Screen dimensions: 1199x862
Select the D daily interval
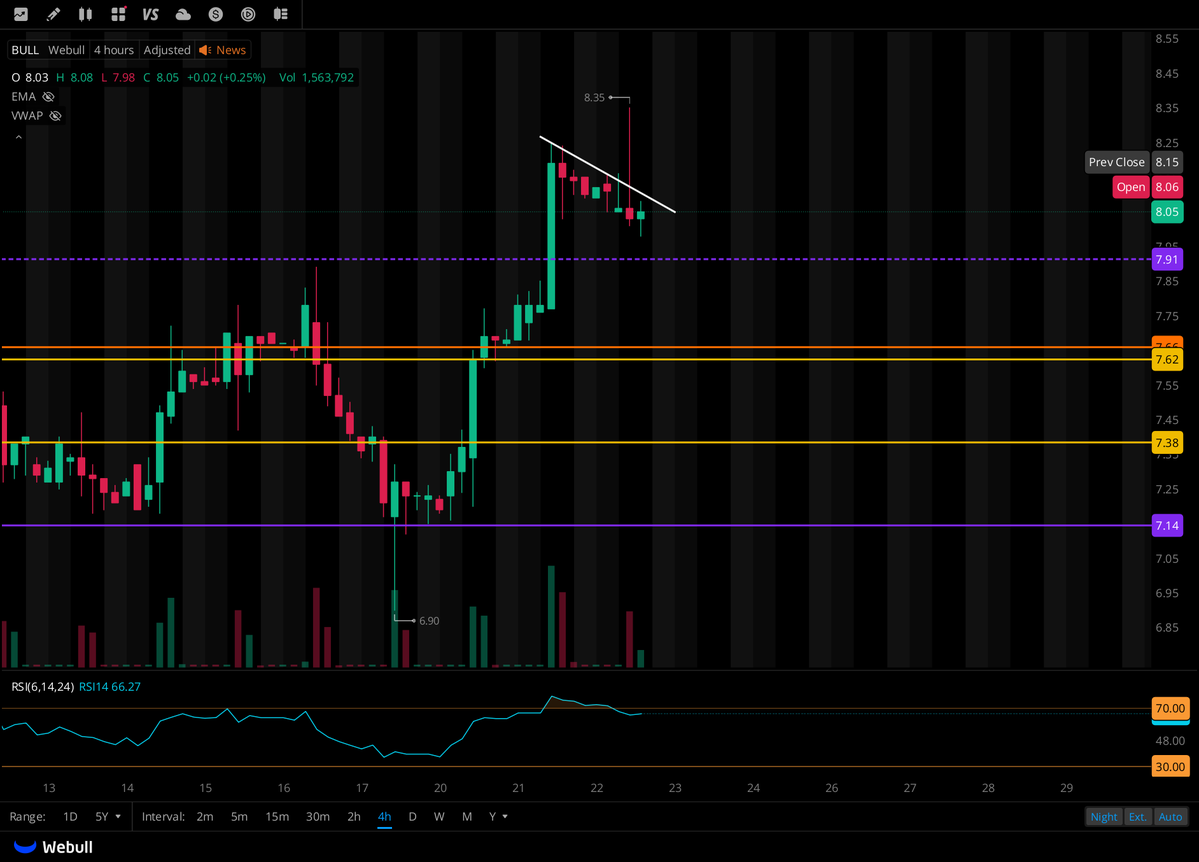[x=412, y=817]
